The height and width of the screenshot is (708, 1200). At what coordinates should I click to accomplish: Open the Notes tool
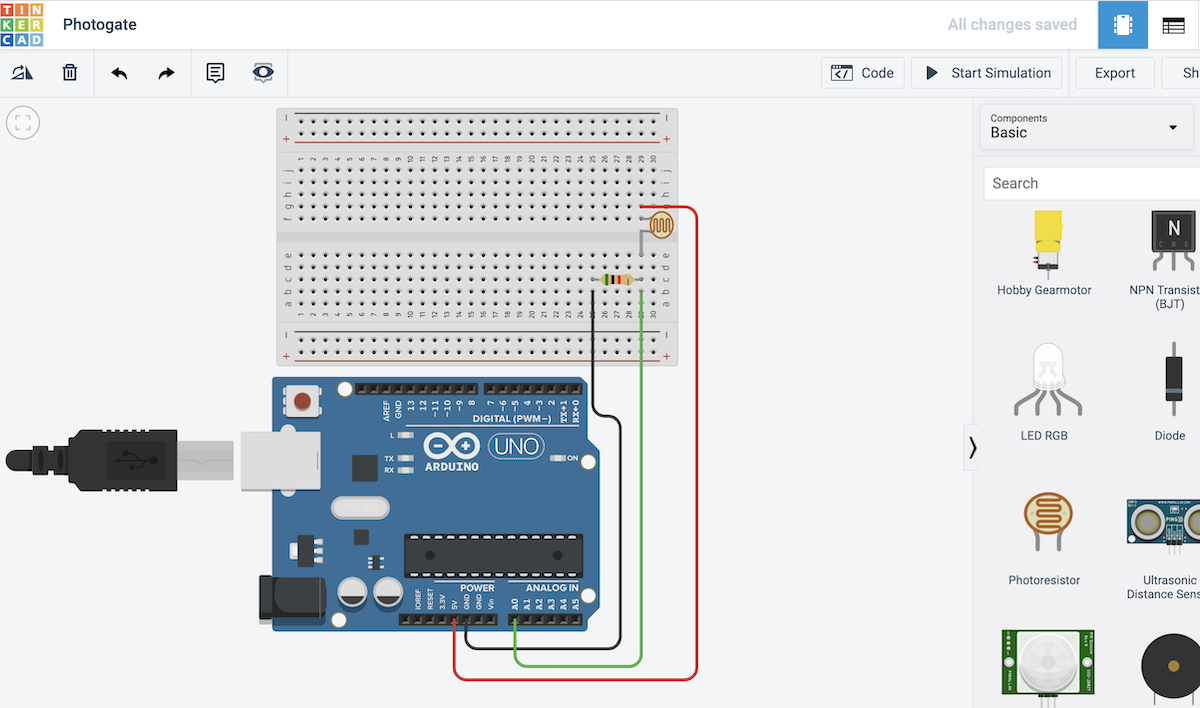pos(214,72)
